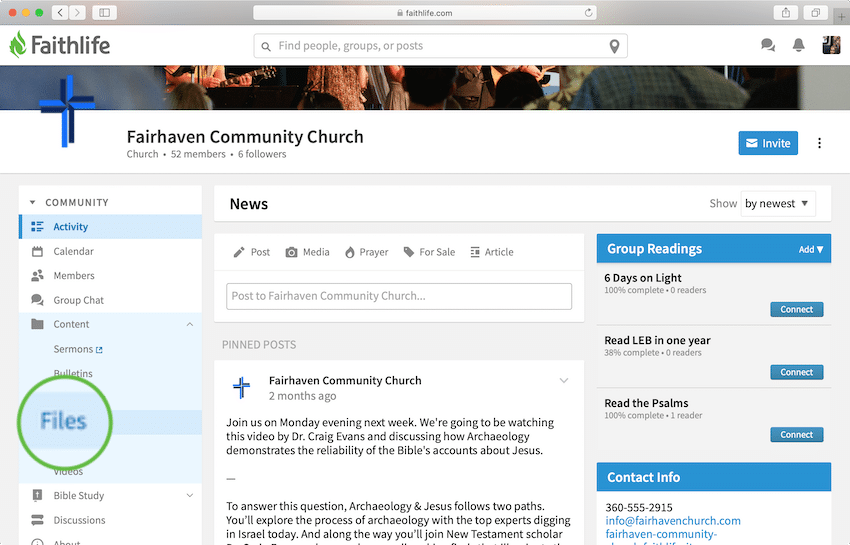Click the Safari forward arrow button

tap(78, 12)
